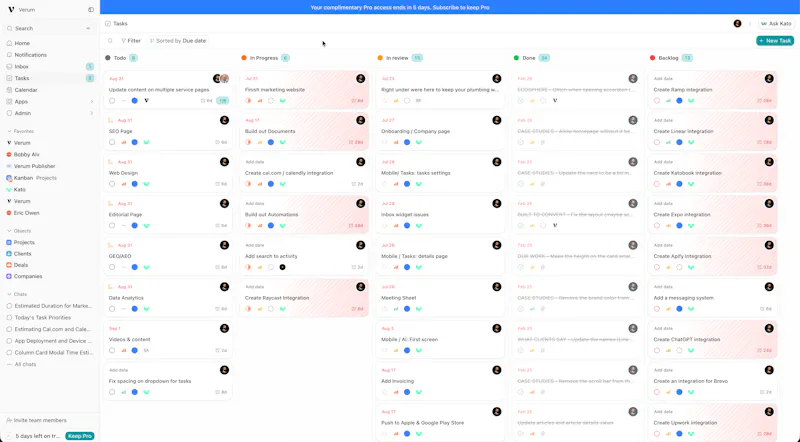
Task: Toggle status circle on Data Analytics card
Action: click(x=112, y=309)
